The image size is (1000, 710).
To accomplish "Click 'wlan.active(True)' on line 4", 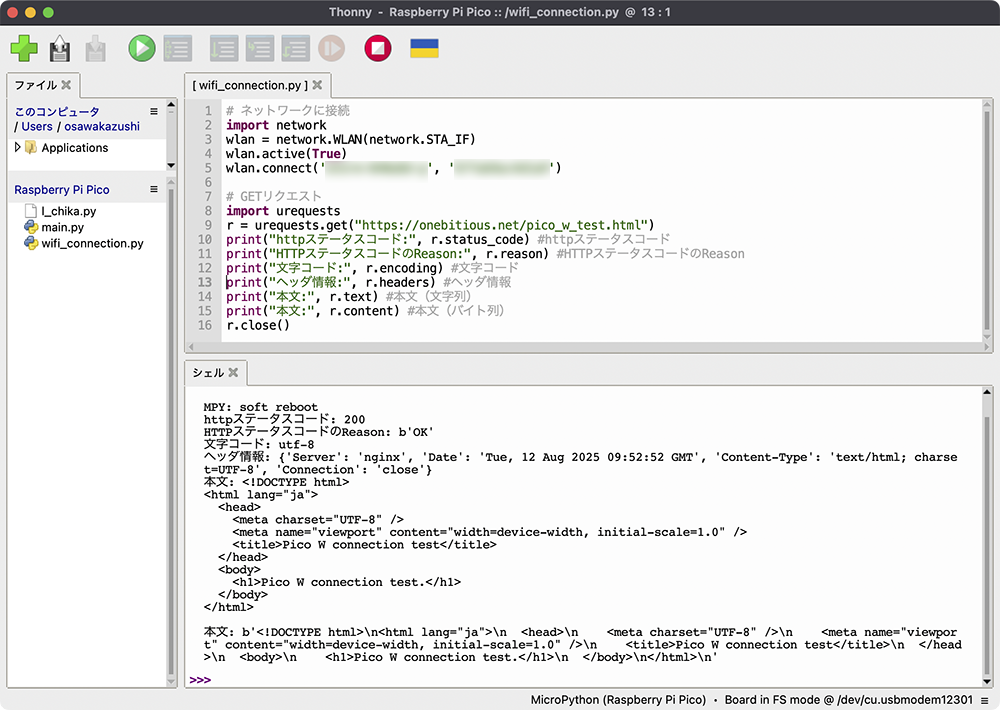I will coord(286,154).
